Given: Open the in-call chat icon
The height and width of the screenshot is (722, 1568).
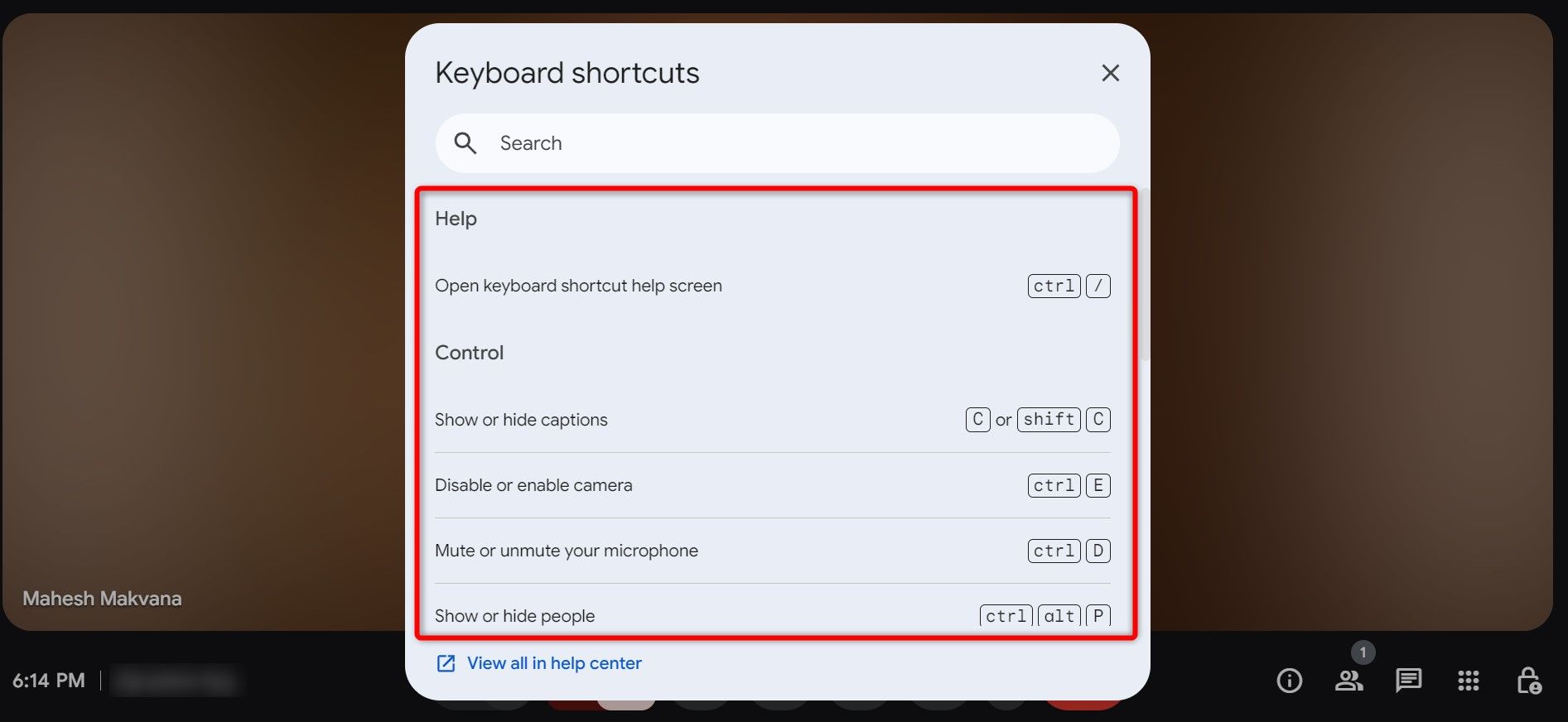Looking at the screenshot, I should pos(1408,681).
